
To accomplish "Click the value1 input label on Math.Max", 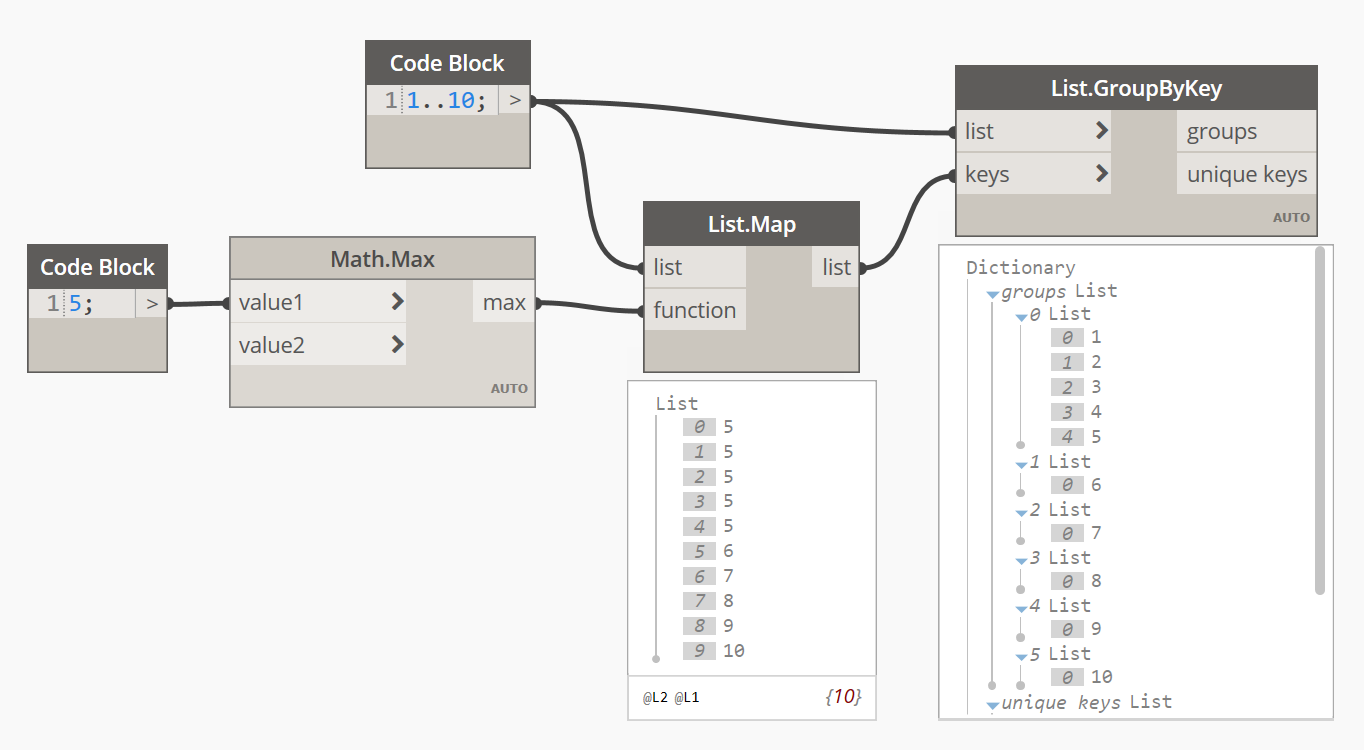I will [271, 301].
